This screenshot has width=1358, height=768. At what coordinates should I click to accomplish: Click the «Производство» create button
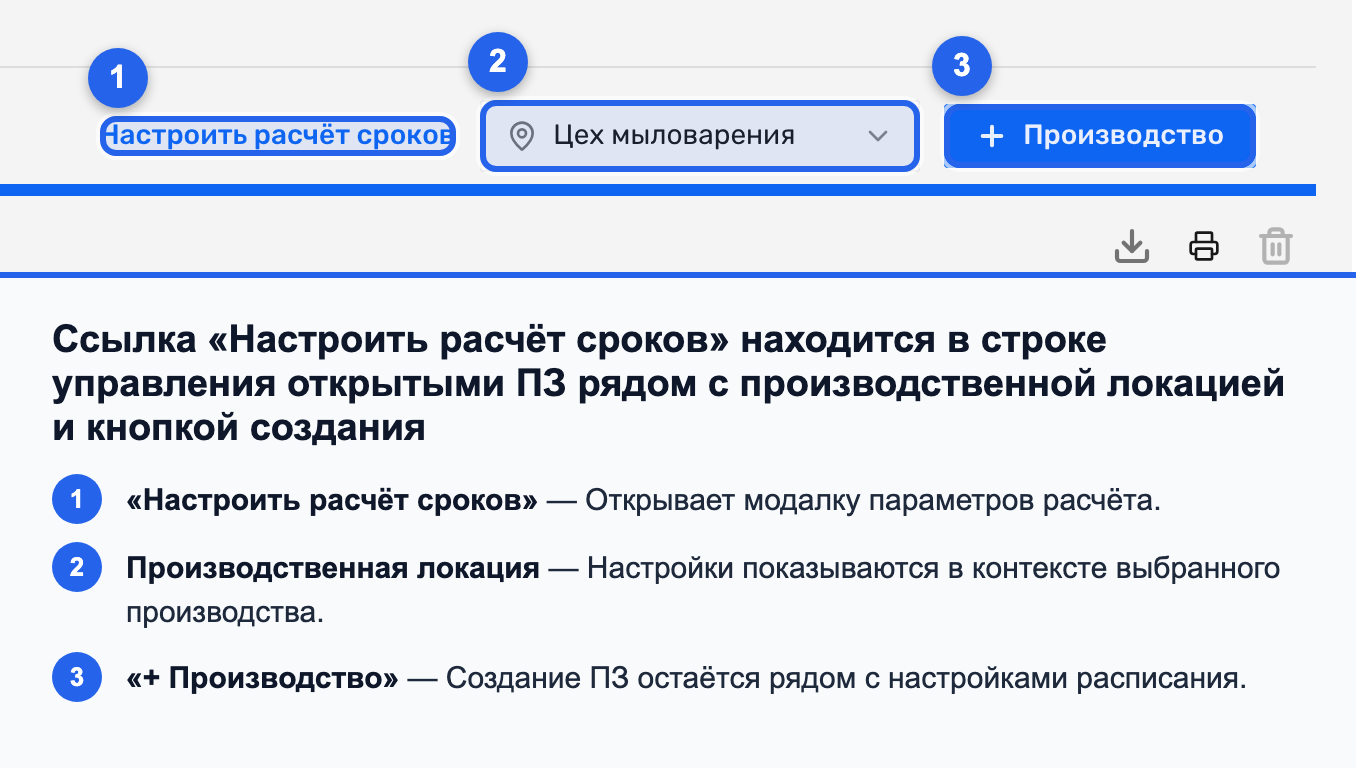coord(1100,136)
